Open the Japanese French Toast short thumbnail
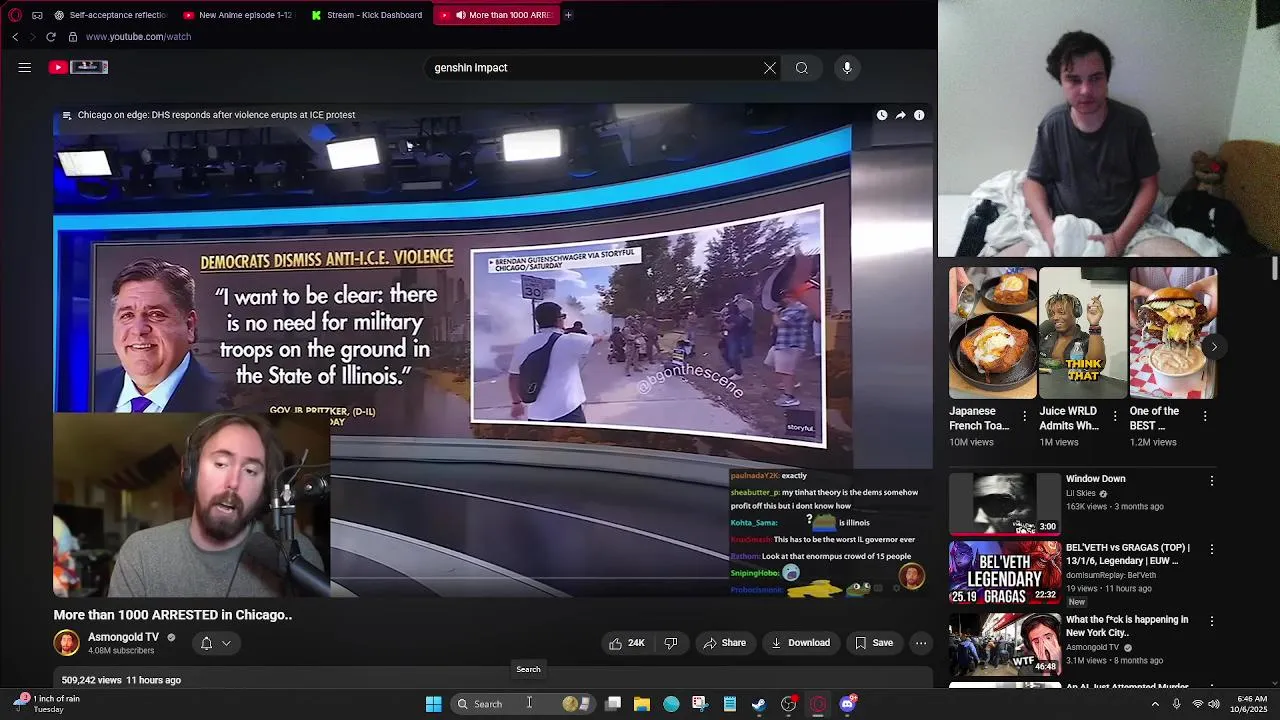Viewport: 1280px width, 720px height. tap(993, 333)
